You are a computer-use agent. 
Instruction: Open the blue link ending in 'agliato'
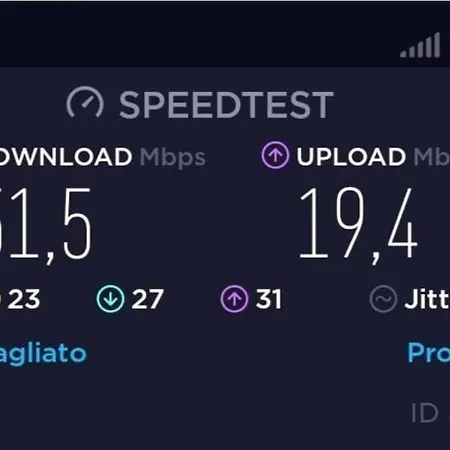(43, 354)
